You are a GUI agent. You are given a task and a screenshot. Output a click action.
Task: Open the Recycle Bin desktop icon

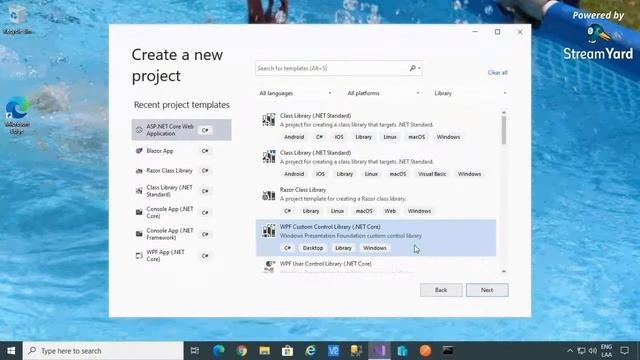click(17, 19)
